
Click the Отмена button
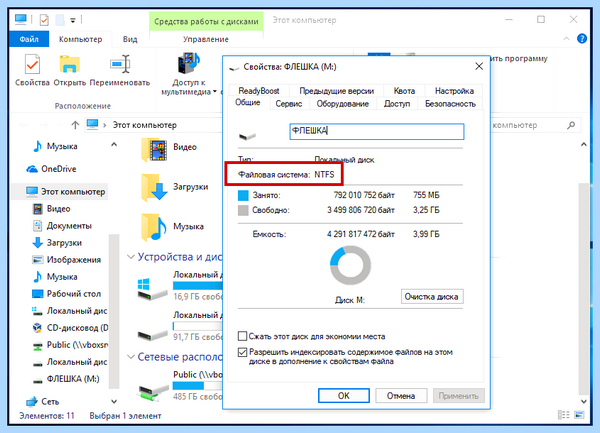click(x=401, y=396)
